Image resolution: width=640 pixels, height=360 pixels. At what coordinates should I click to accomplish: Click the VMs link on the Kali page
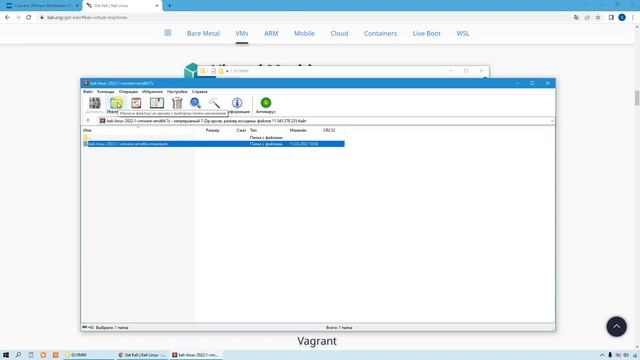click(x=242, y=33)
